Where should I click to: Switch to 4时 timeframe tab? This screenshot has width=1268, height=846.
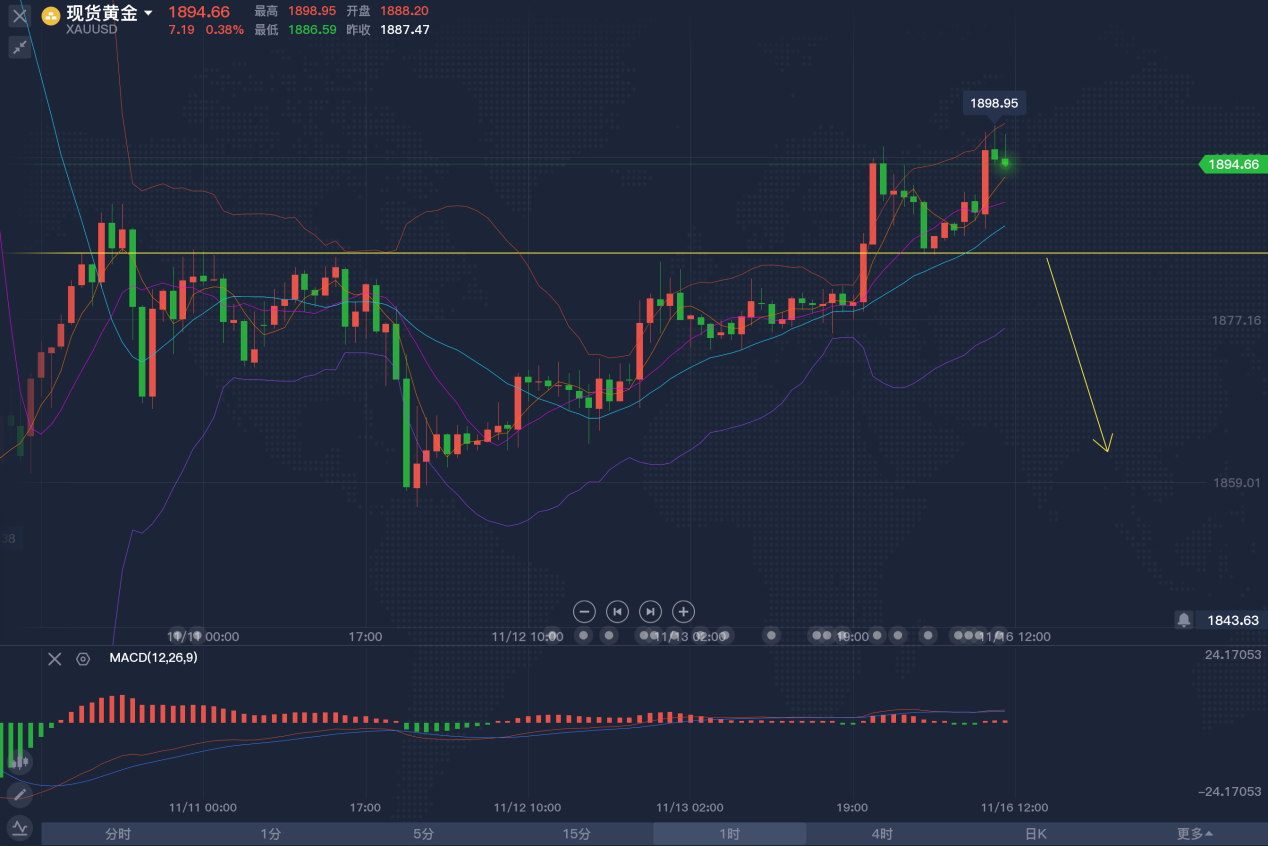[x=882, y=834]
